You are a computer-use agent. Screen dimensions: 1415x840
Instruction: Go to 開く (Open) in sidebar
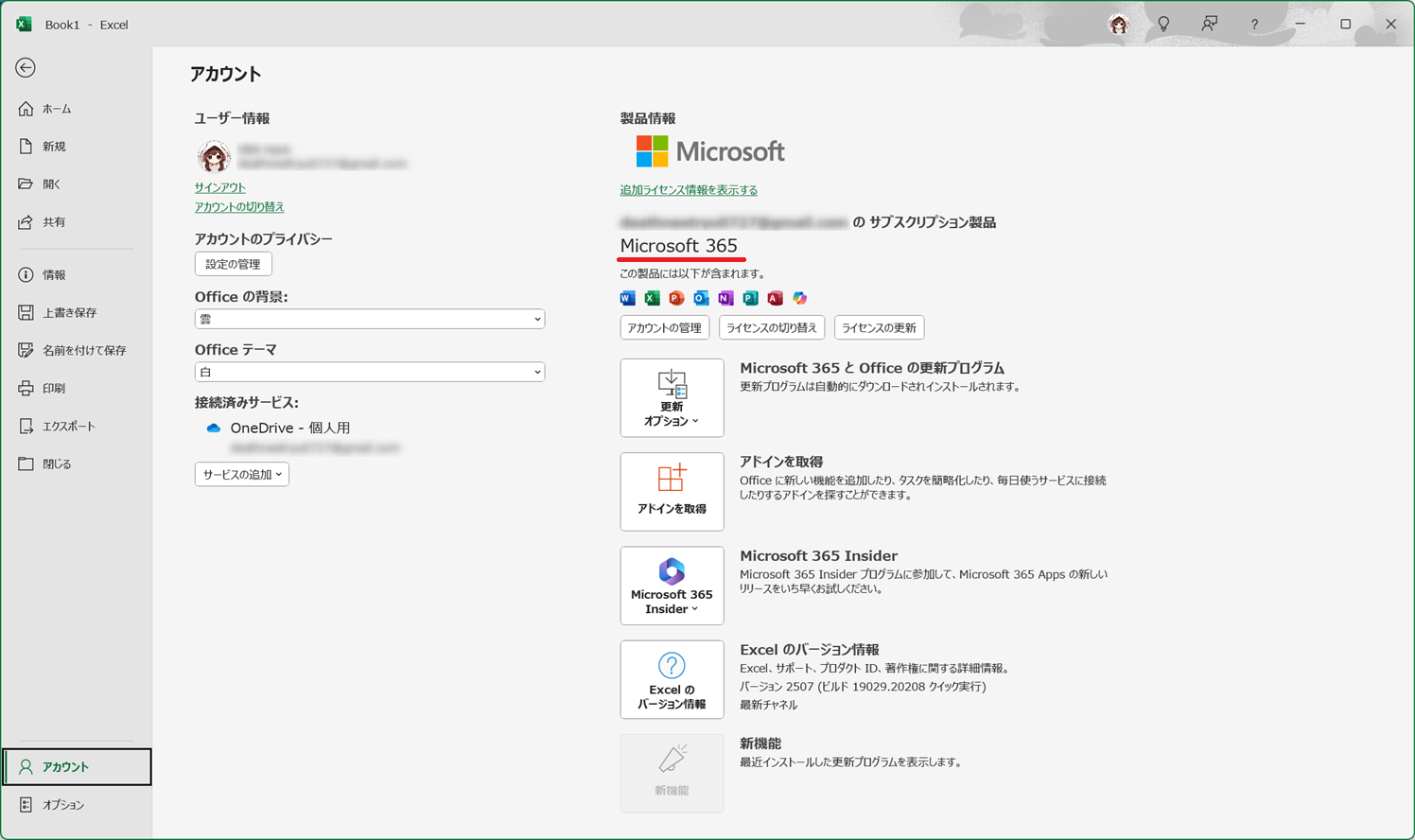[76, 184]
